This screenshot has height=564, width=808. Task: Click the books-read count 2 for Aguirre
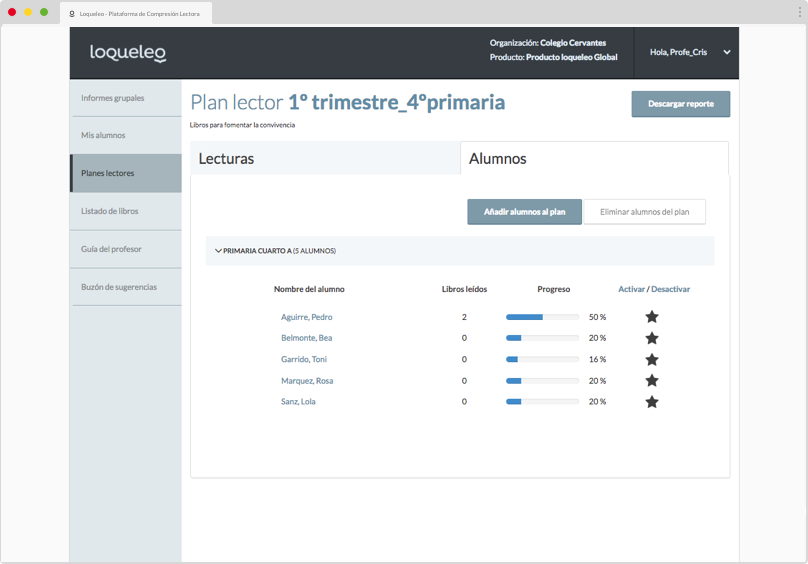pyautogui.click(x=464, y=317)
